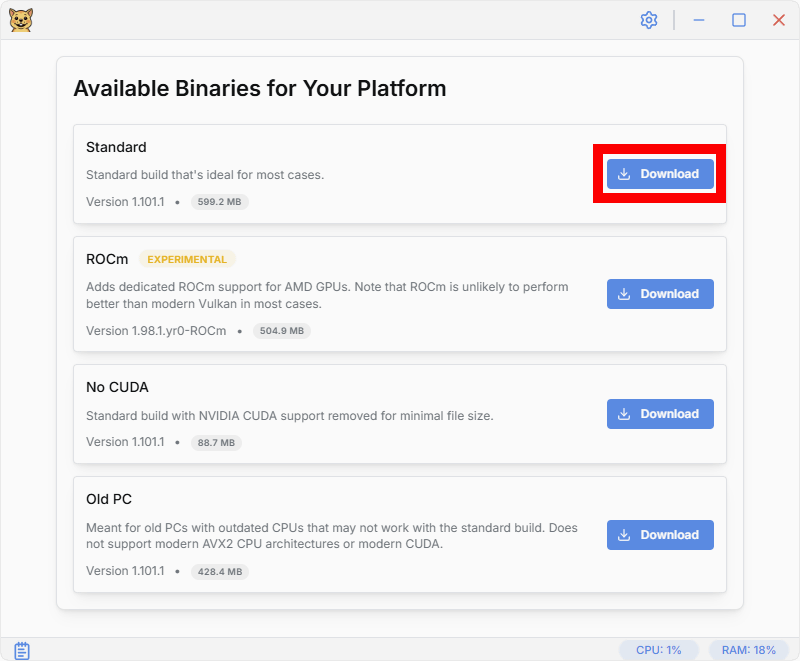Download the Standard build

point(660,174)
